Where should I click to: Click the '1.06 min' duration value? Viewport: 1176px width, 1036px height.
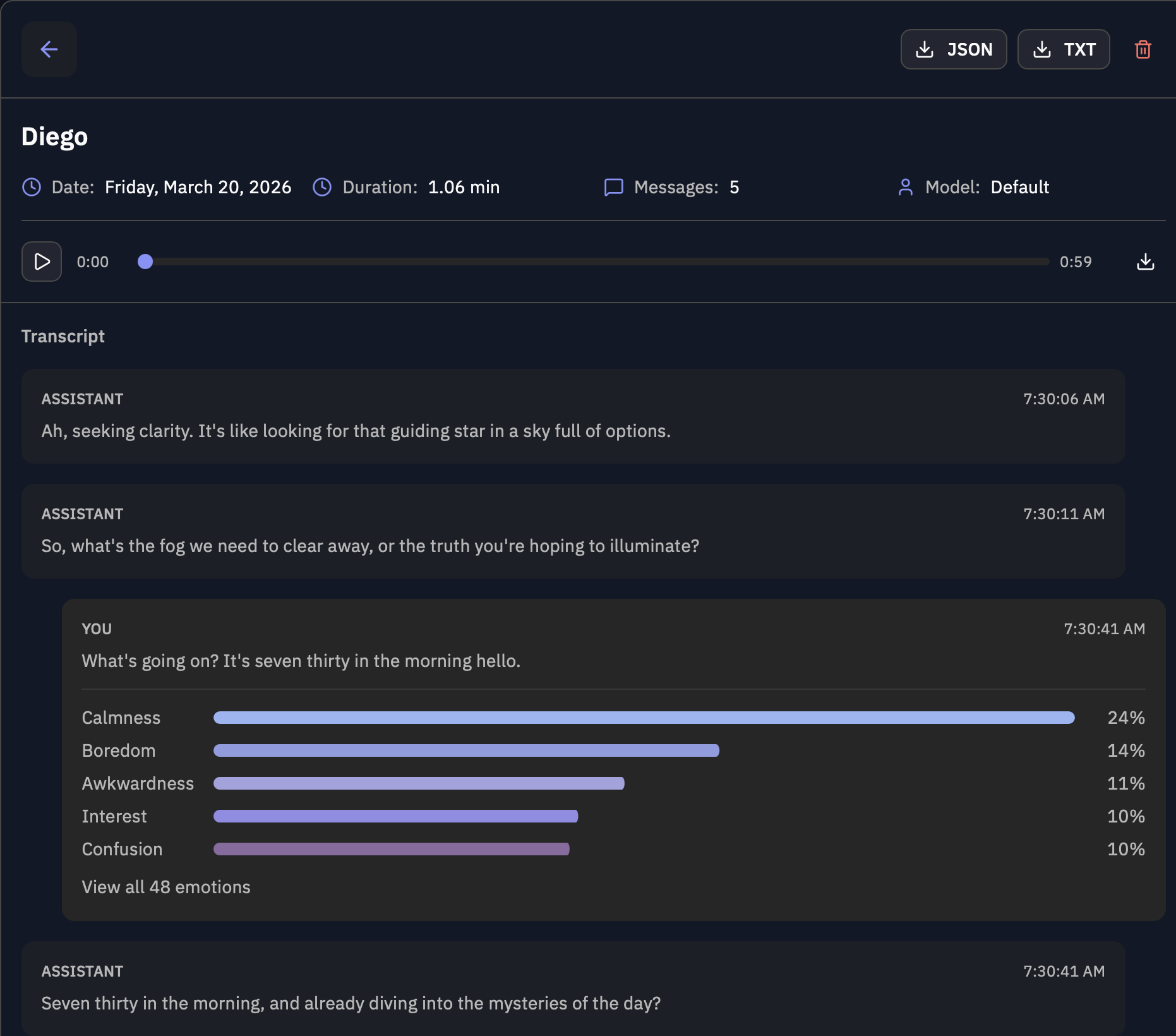click(464, 187)
